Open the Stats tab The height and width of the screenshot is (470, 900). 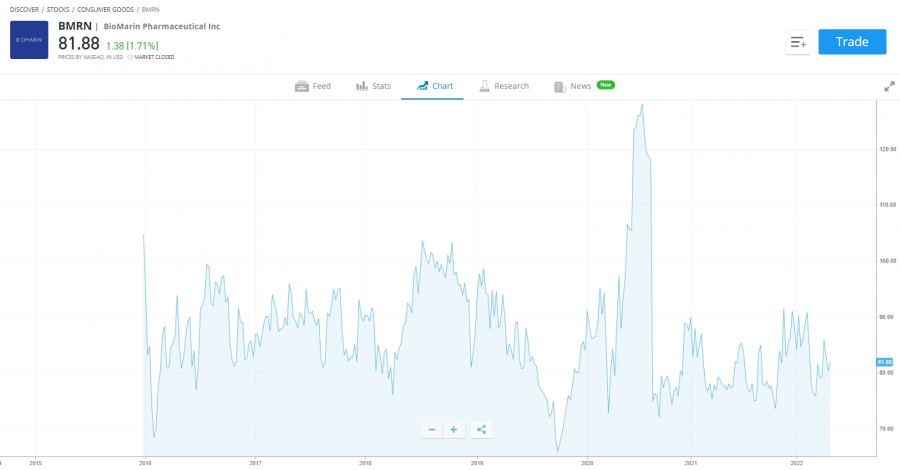[x=374, y=86]
